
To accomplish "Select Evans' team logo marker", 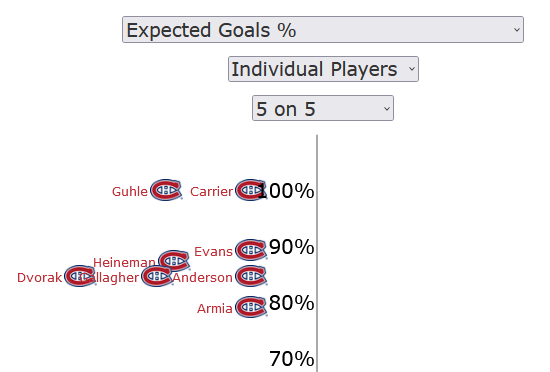I will click(x=251, y=250).
